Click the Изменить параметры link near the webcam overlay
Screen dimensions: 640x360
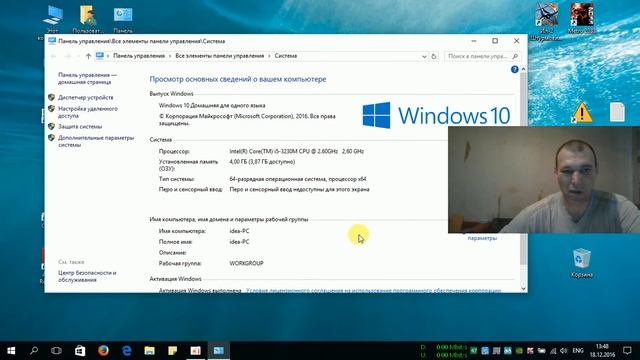pyautogui.click(x=482, y=238)
